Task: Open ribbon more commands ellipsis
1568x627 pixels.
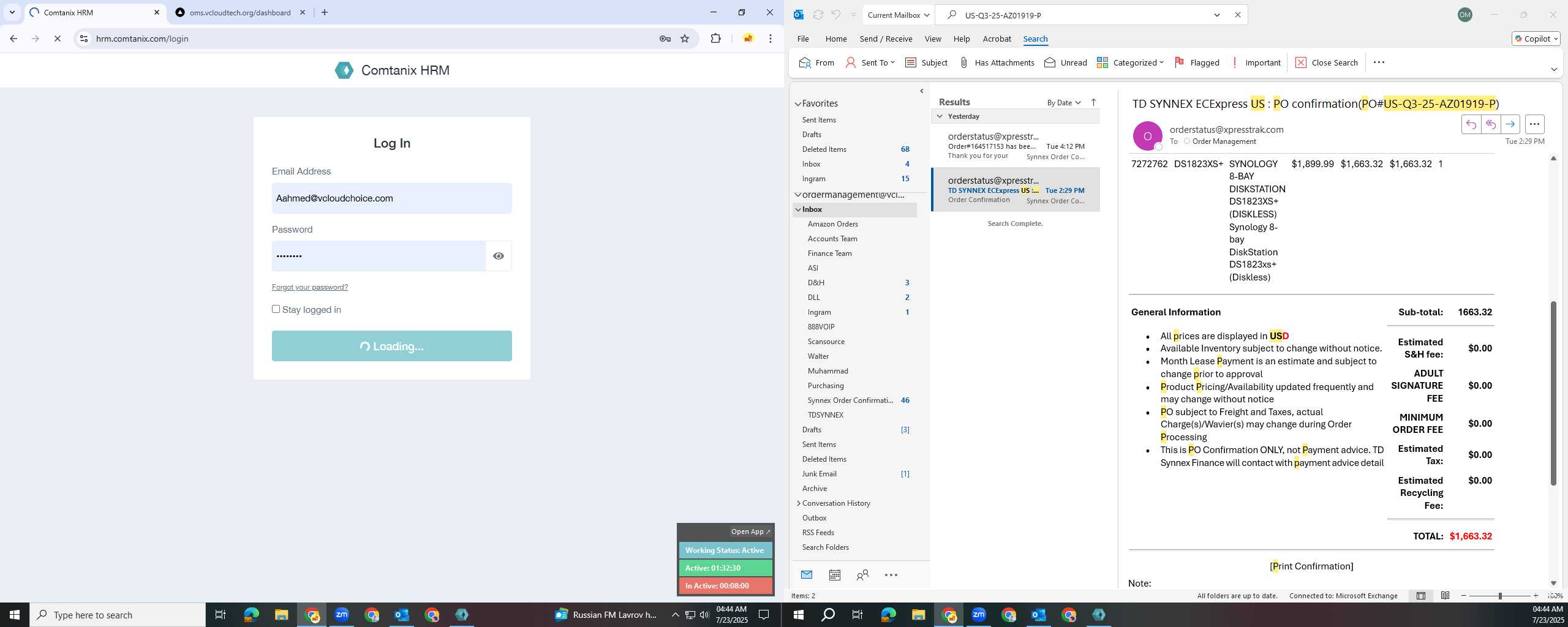Action: click(1379, 62)
